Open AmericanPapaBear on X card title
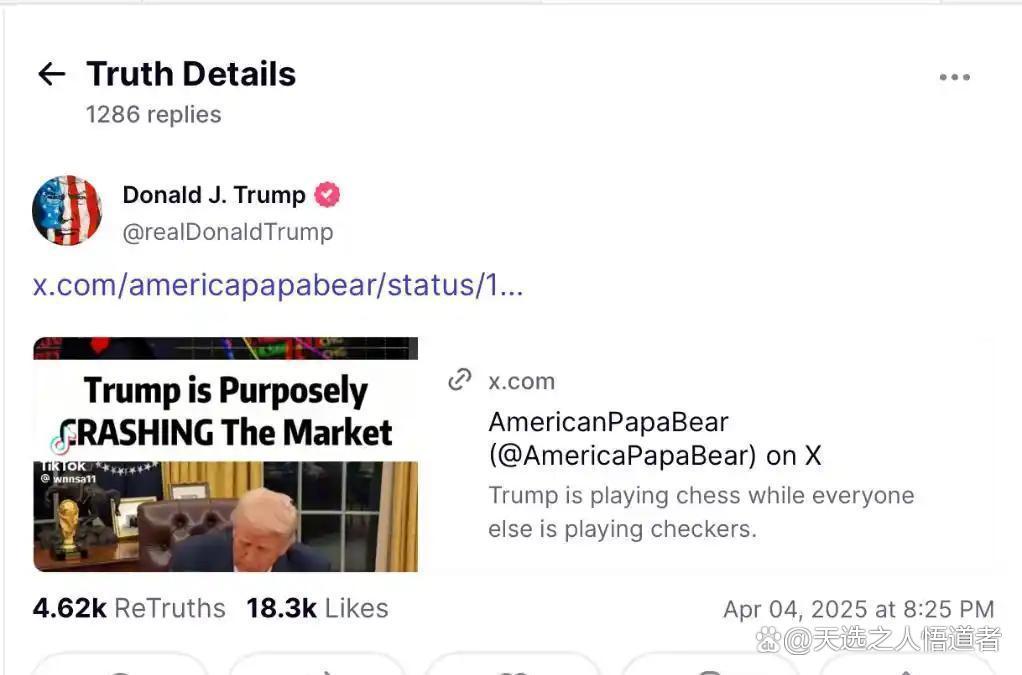Image resolution: width=1022 pixels, height=675 pixels. (654, 438)
